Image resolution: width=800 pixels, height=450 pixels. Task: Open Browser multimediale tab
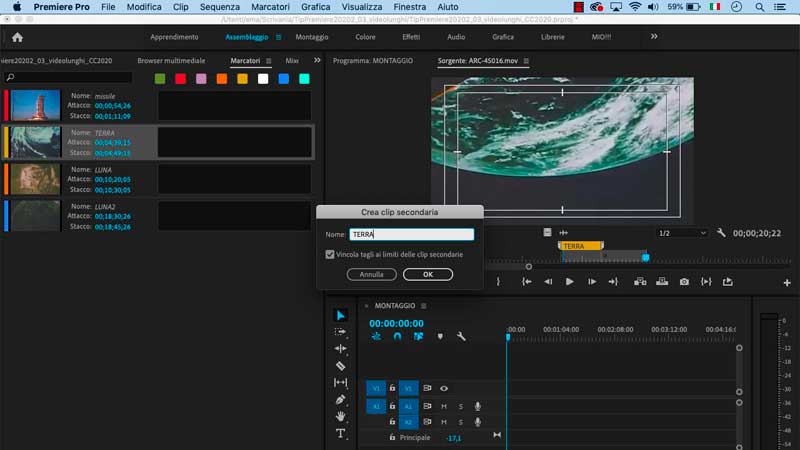[x=171, y=61]
